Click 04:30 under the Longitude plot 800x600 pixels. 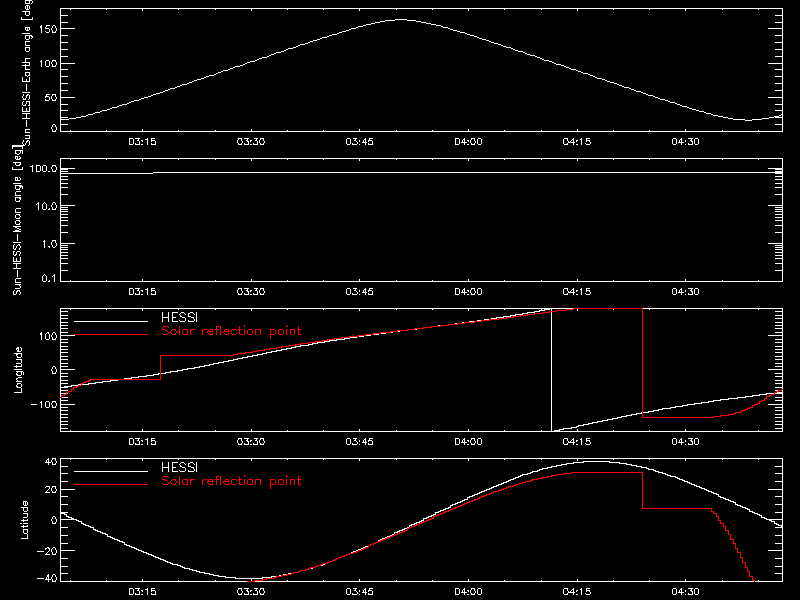[685, 442]
